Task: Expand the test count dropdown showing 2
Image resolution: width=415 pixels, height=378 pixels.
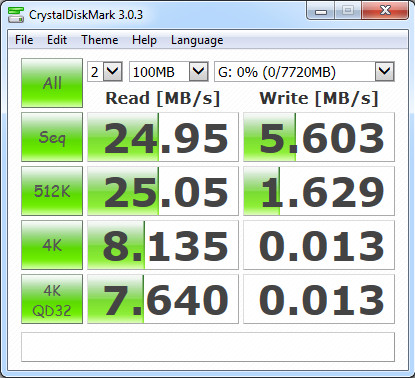Action: pos(113,71)
